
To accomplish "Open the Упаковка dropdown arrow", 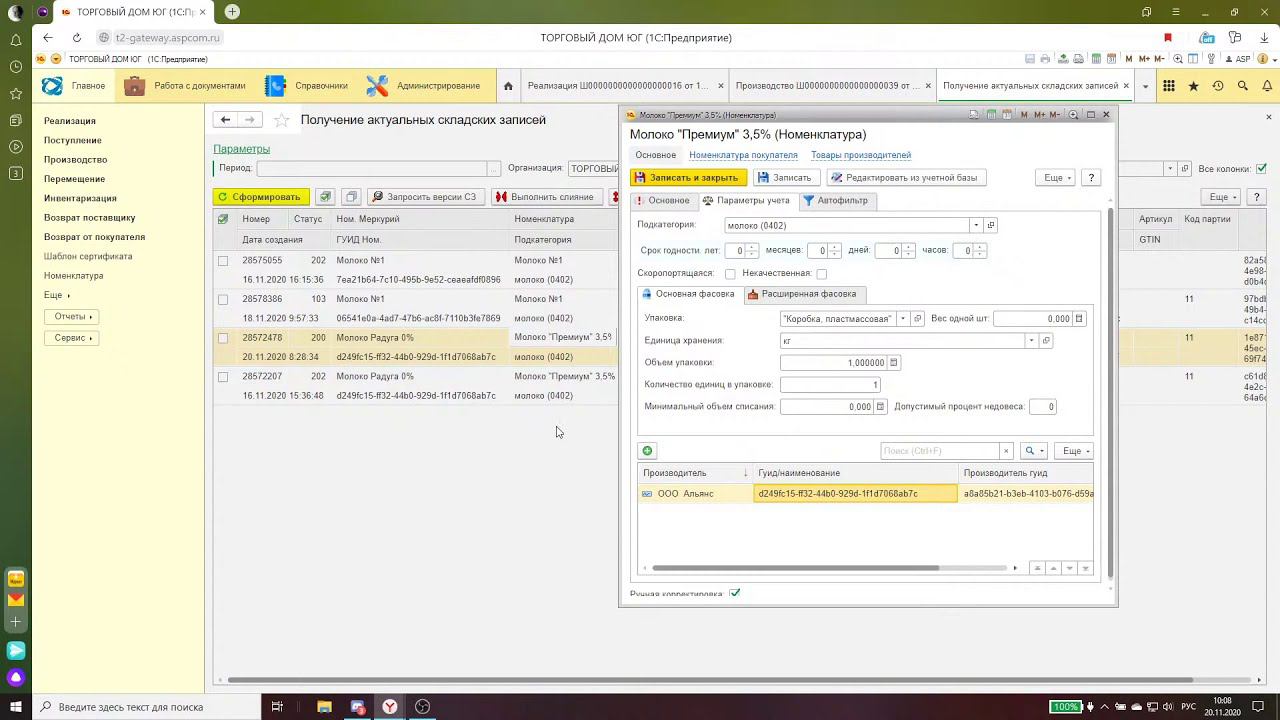I will coord(902,319).
